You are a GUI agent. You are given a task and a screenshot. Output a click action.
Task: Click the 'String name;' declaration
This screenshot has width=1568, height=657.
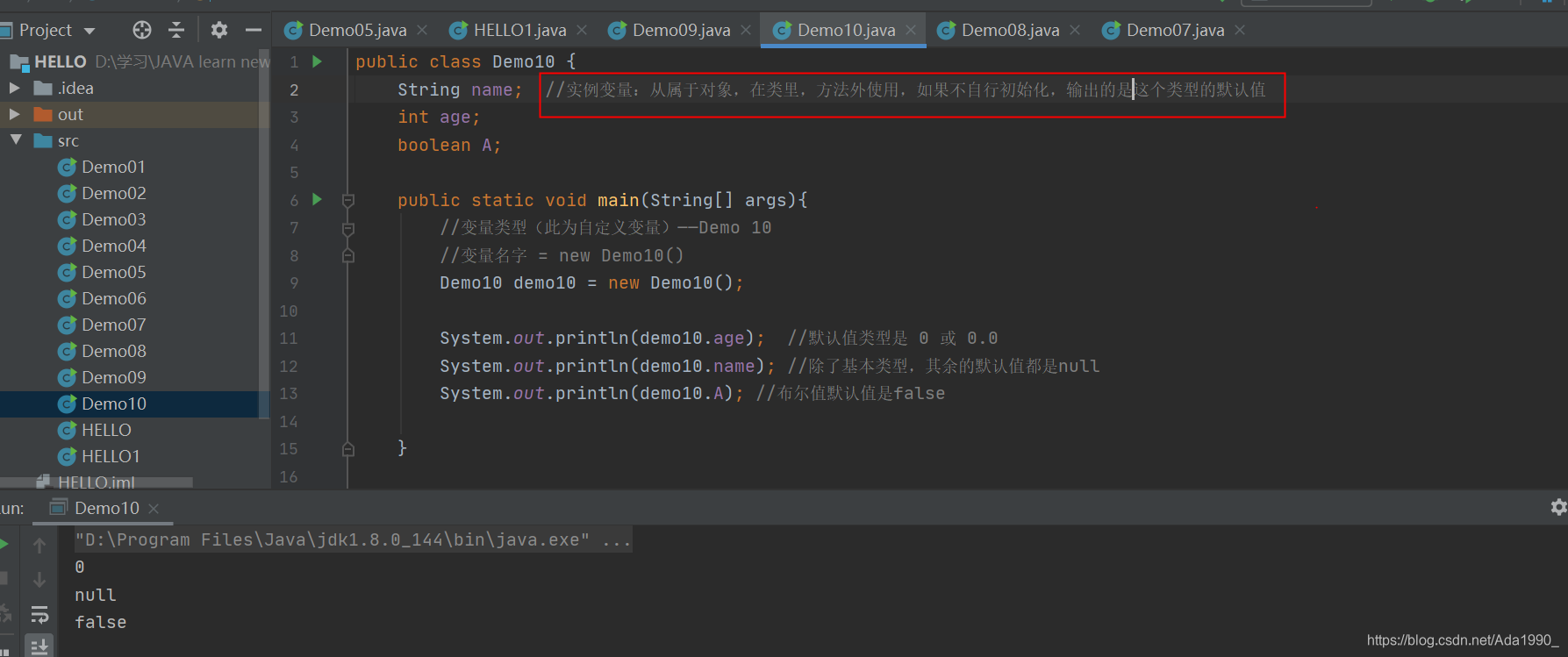[x=460, y=89]
